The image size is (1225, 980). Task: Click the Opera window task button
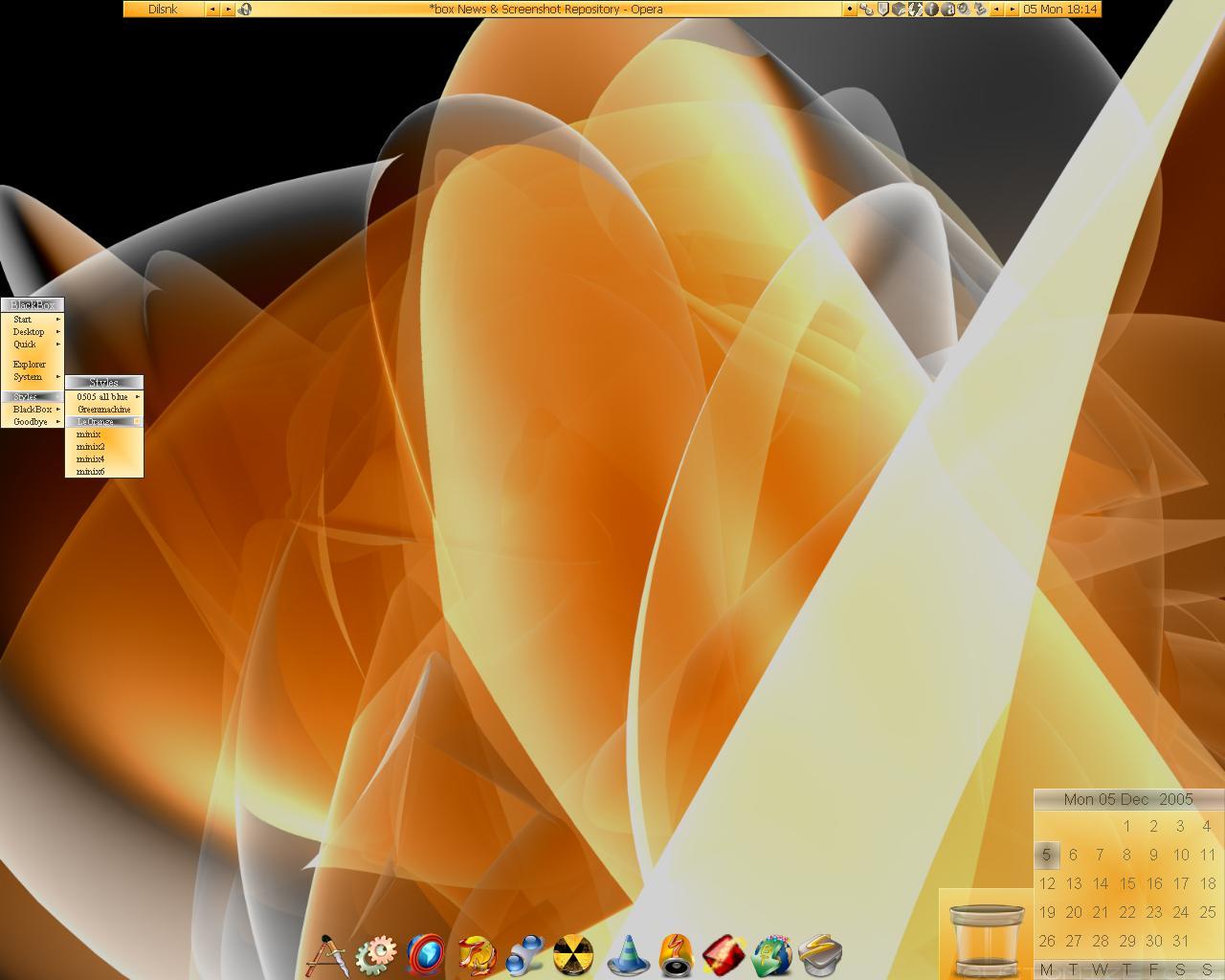[x=546, y=10]
